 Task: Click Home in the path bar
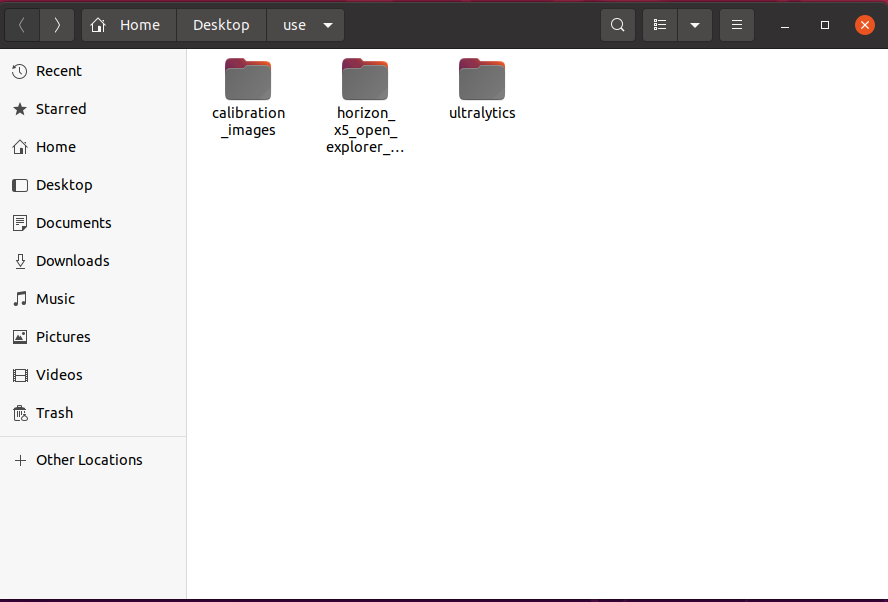coord(129,25)
